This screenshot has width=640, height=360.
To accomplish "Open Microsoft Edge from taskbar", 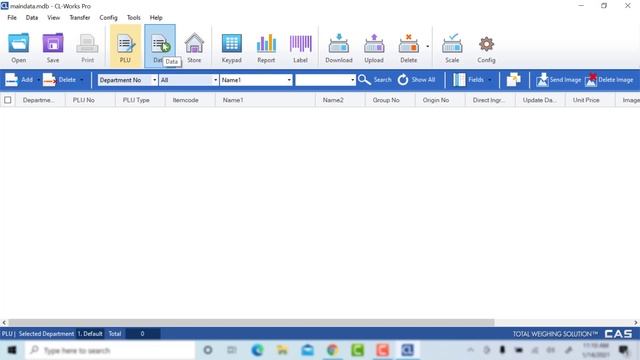I will 257,350.
